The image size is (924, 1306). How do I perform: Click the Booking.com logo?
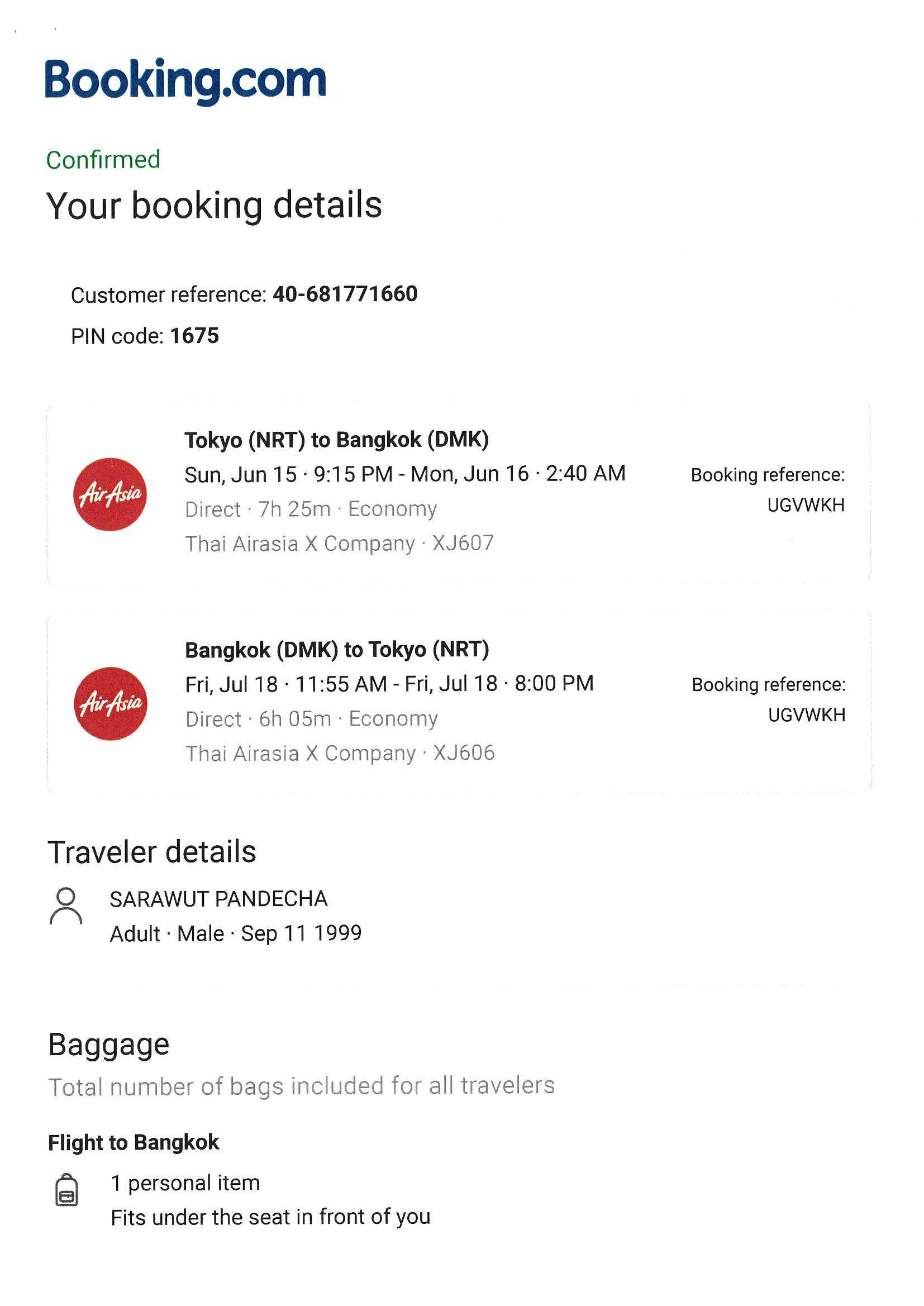pos(185,80)
